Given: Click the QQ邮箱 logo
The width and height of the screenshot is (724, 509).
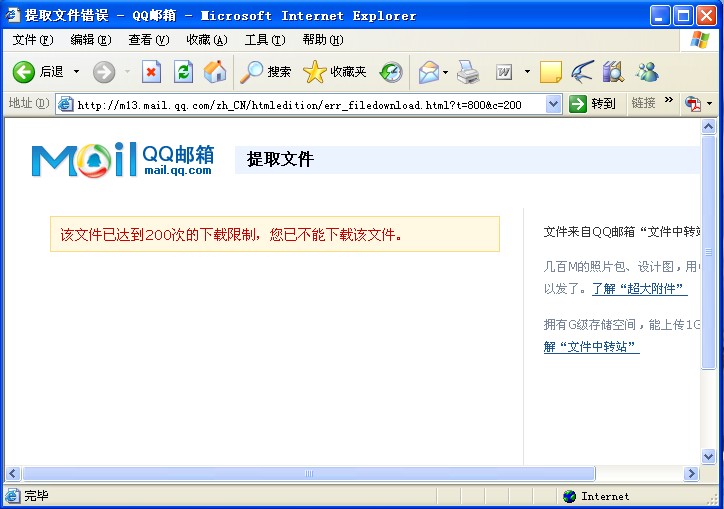Looking at the screenshot, I should 122,160.
